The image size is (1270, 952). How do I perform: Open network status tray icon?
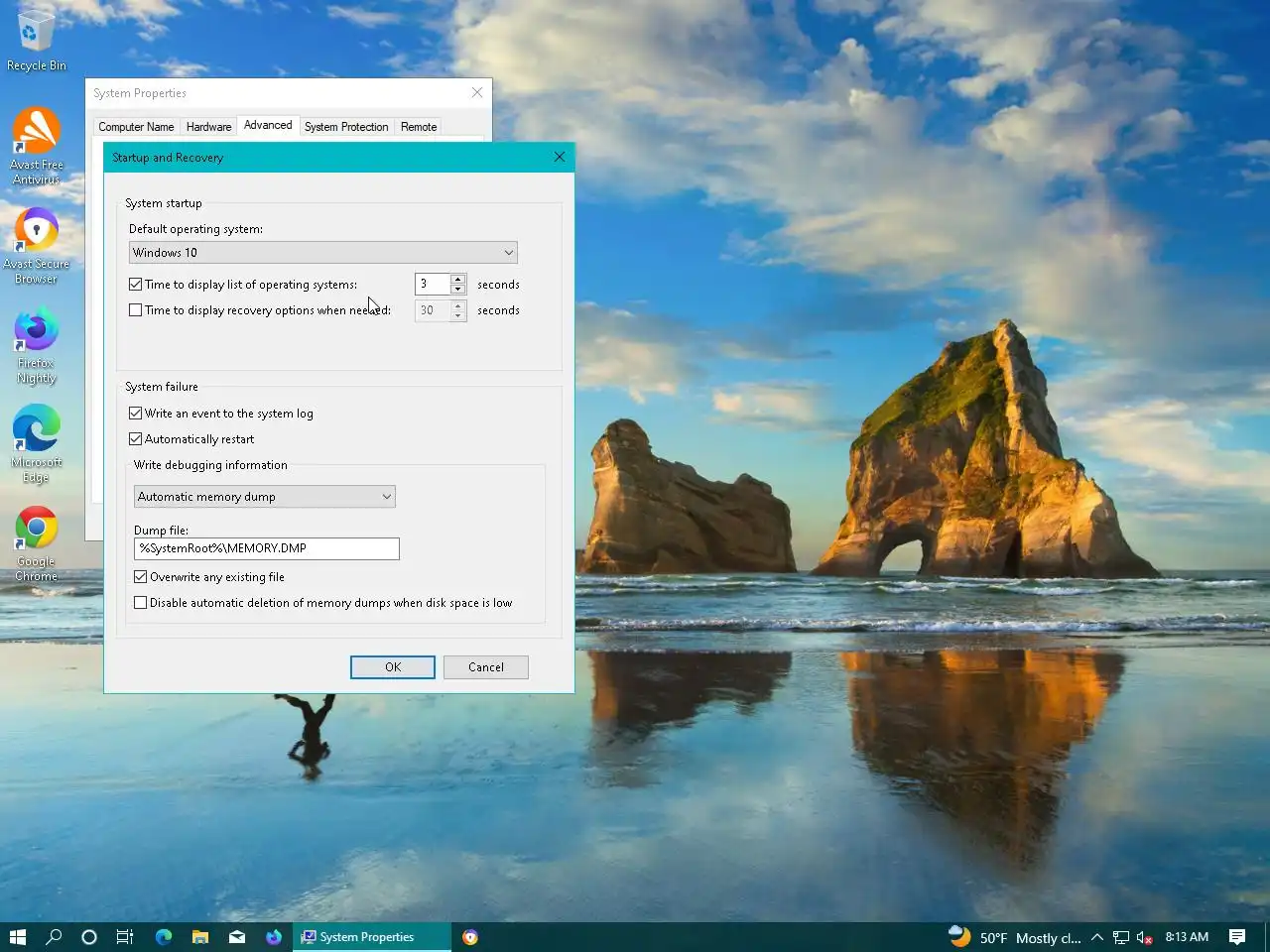(x=1121, y=937)
